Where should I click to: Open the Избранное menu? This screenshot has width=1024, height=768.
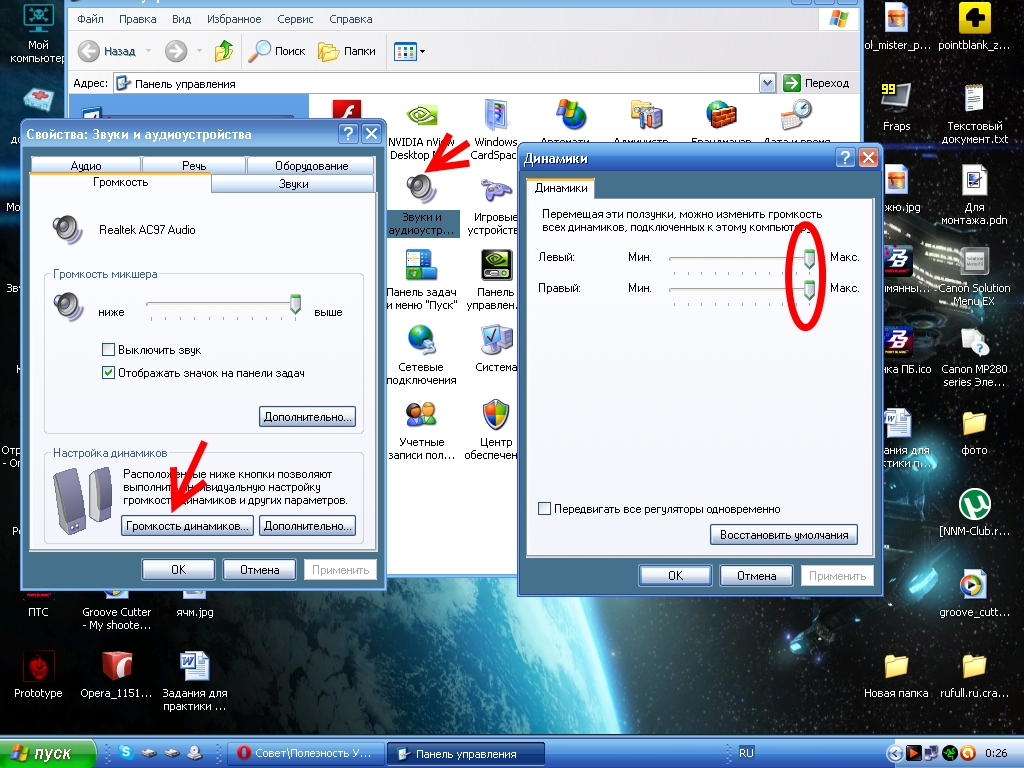pos(234,19)
